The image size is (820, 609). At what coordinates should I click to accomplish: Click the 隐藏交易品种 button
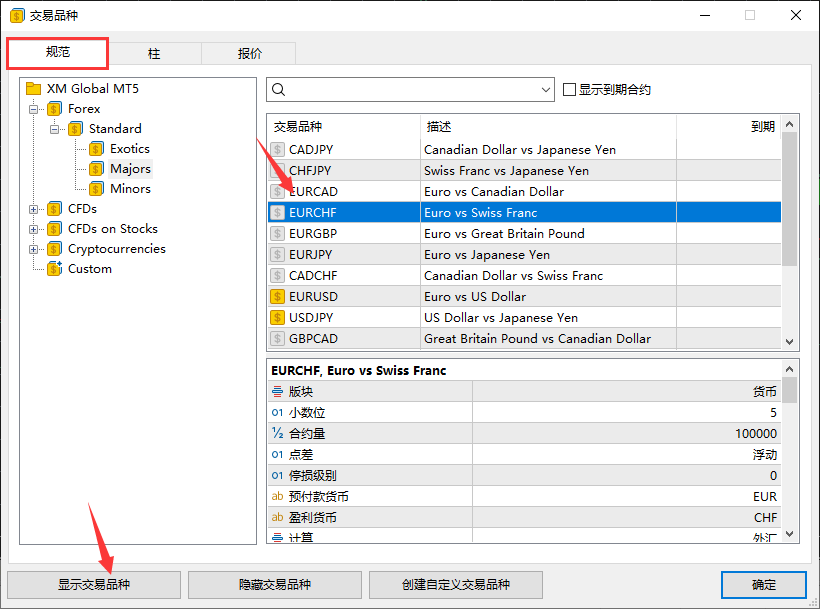[274, 585]
